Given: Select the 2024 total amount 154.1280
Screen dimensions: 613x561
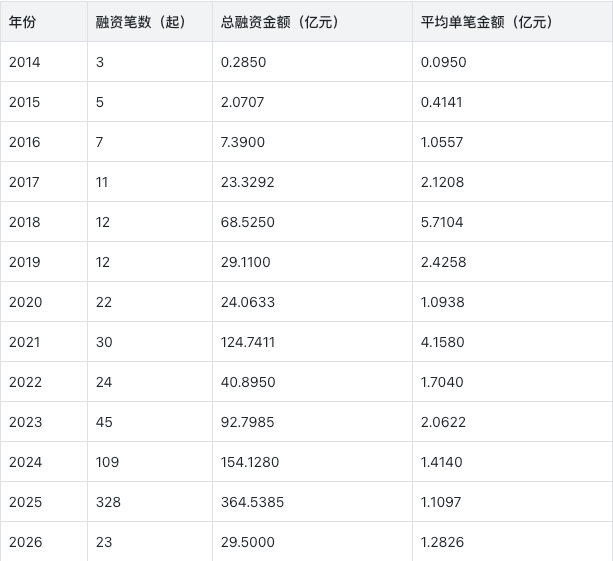Looking at the screenshot, I should tap(250, 462).
